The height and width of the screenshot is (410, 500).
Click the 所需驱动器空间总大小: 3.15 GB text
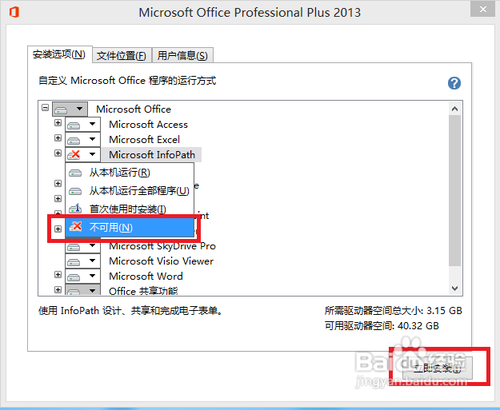pos(393,311)
